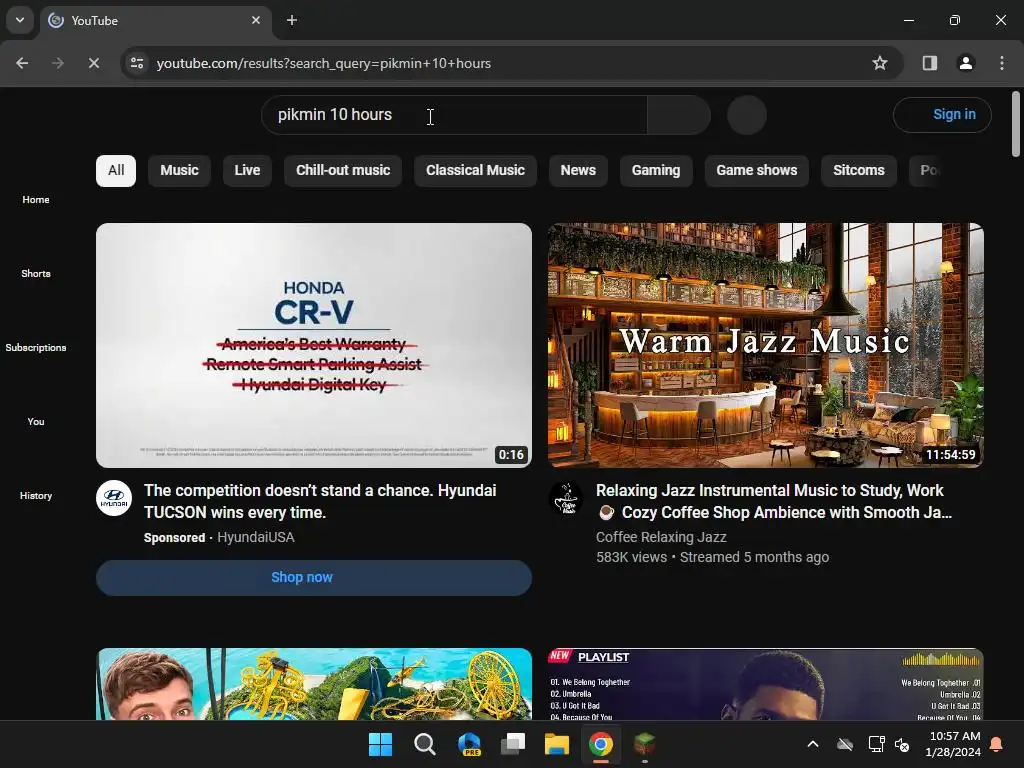Viewport: 1024px width, 768px height.
Task: Select the Gaming filter chip
Action: [656, 170]
